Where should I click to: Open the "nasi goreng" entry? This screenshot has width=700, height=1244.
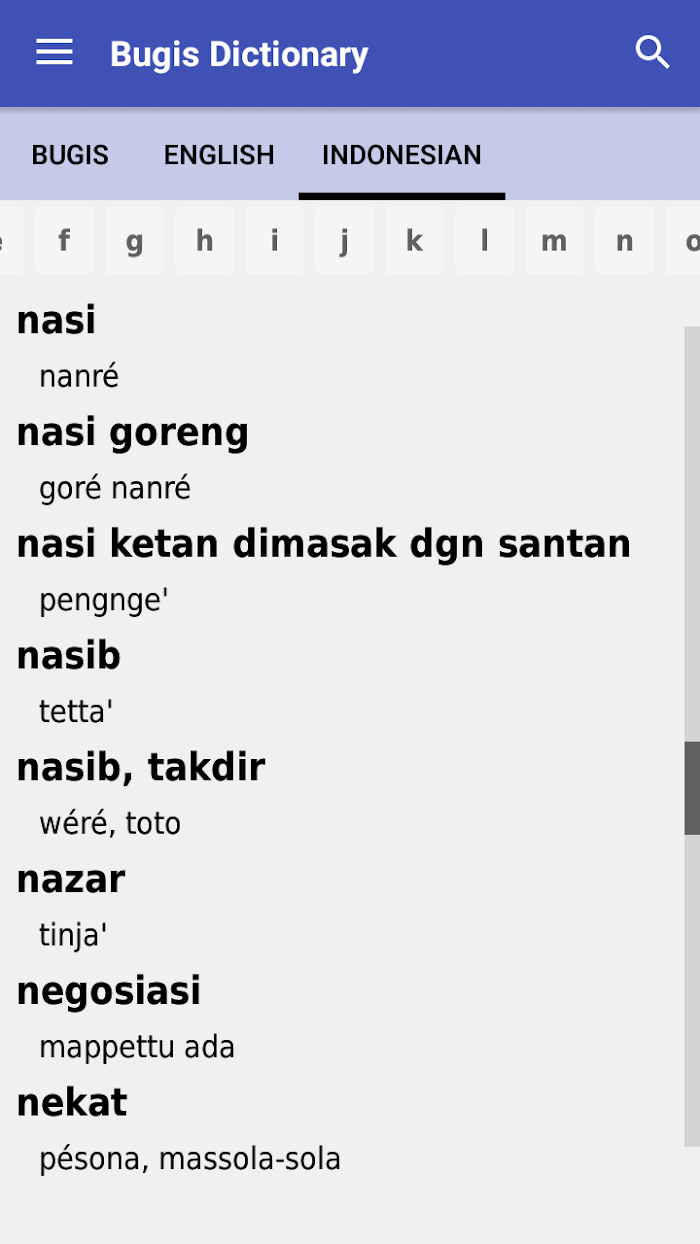coord(133,434)
